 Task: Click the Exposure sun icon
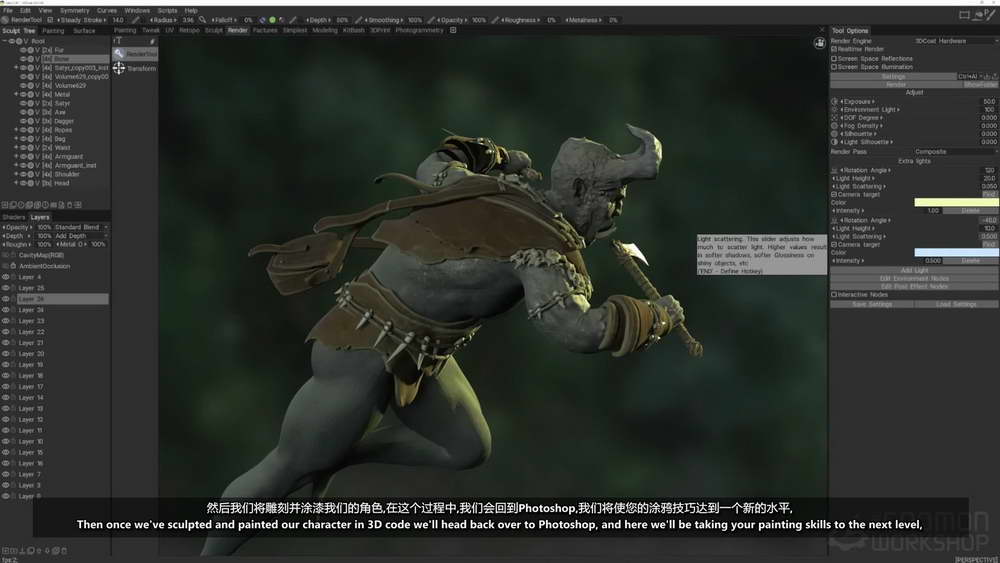pos(834,101)
